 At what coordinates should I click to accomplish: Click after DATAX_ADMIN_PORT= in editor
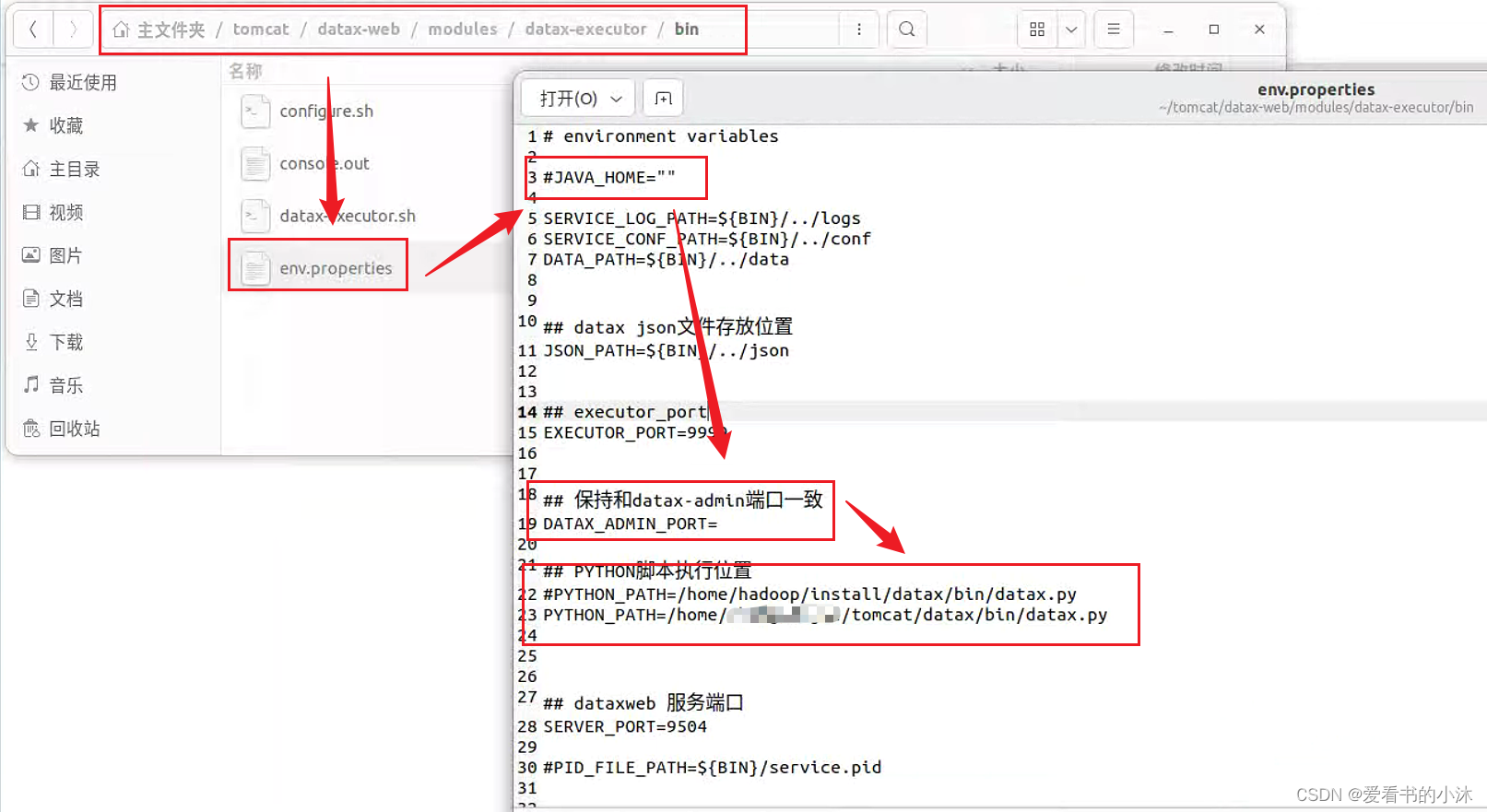point(720,524)
